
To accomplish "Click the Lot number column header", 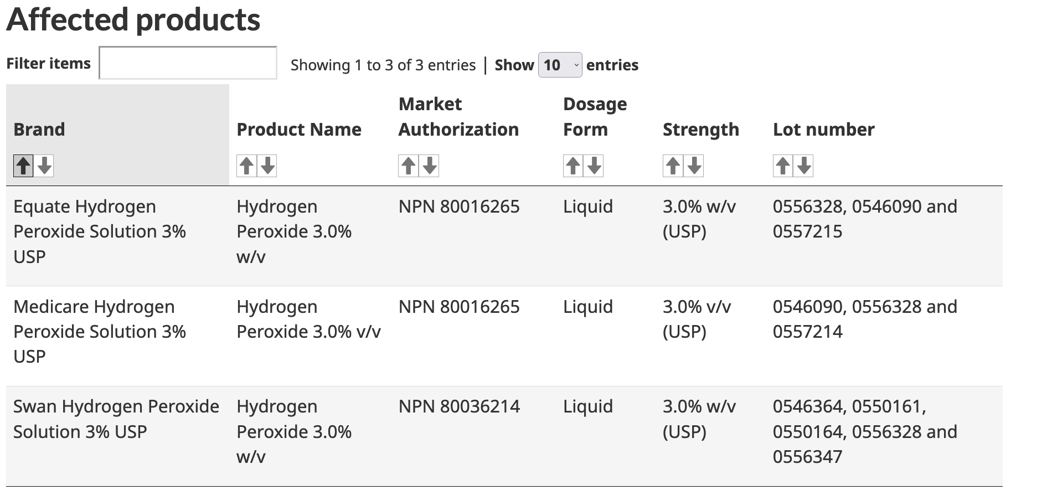I will click(x=823, y=129).
